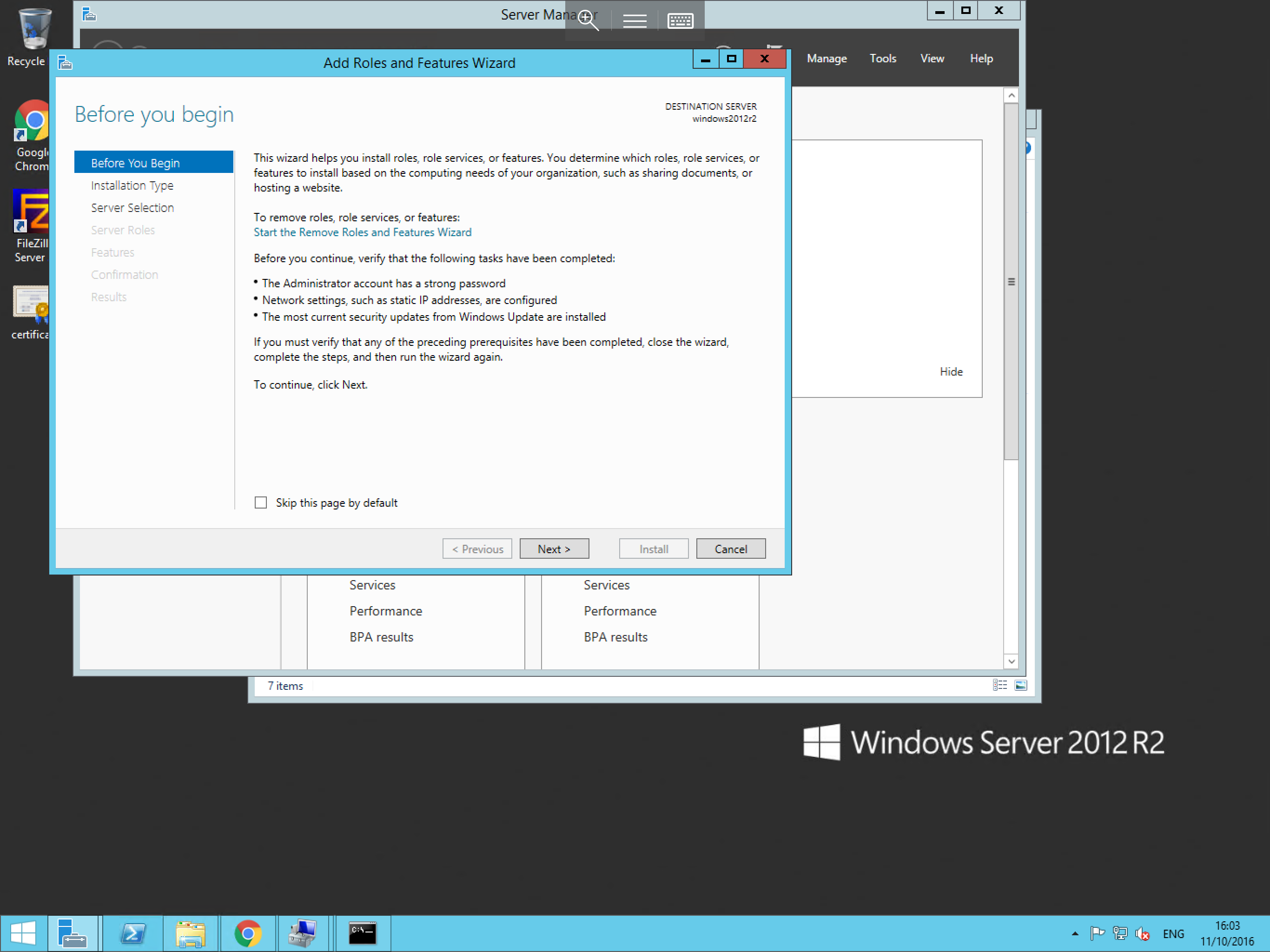Click the Action Center flag tray icon
The image size is (1270, 952).
[x=1097, y=933]
